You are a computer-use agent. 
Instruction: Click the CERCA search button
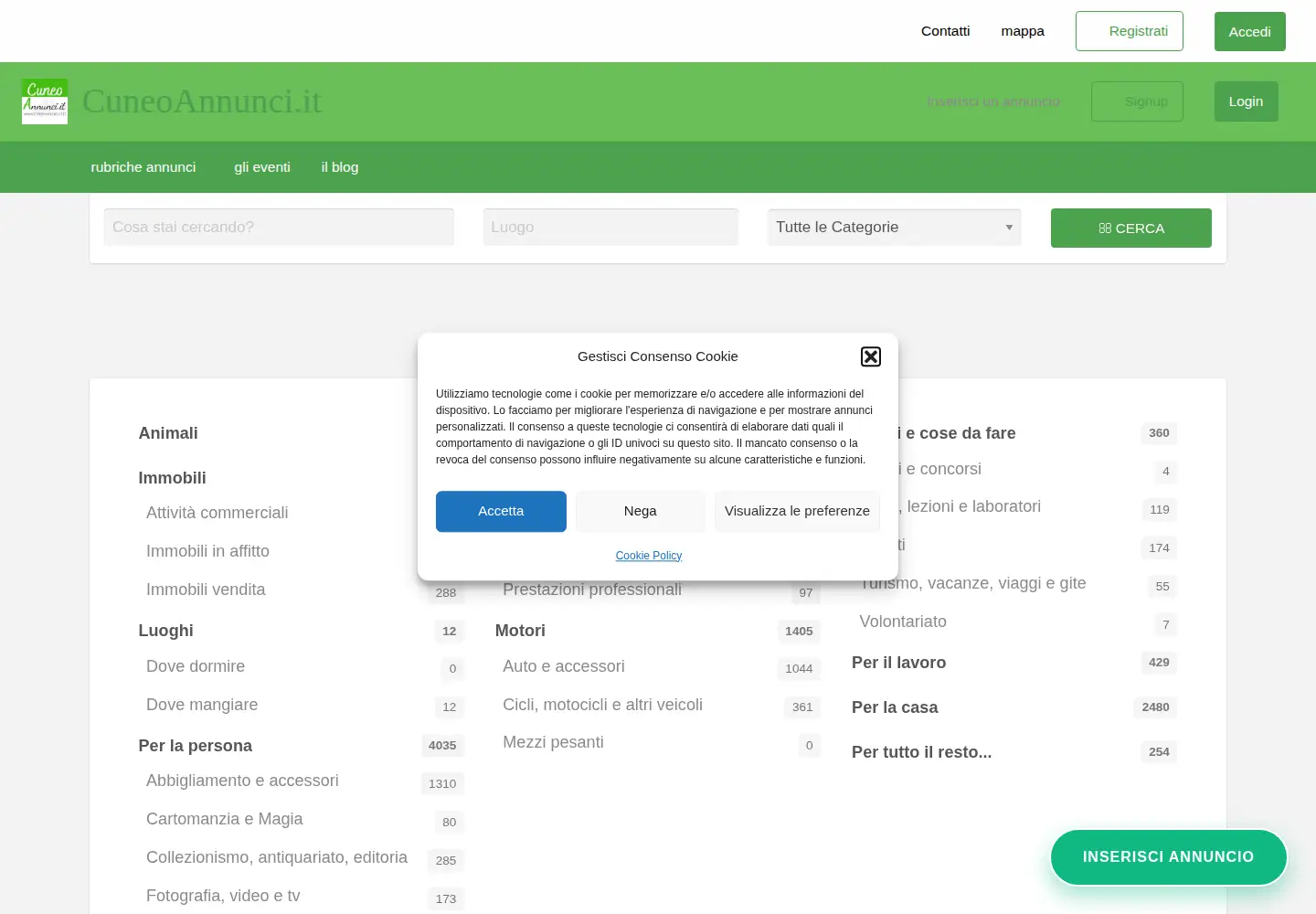pos(1131,228)
